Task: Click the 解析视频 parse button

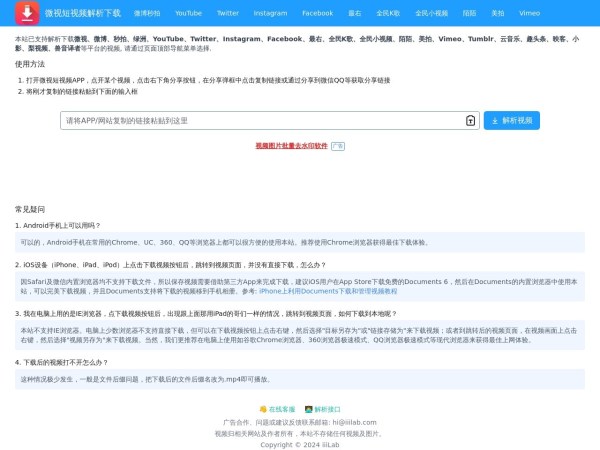Action: click(511, 120)
